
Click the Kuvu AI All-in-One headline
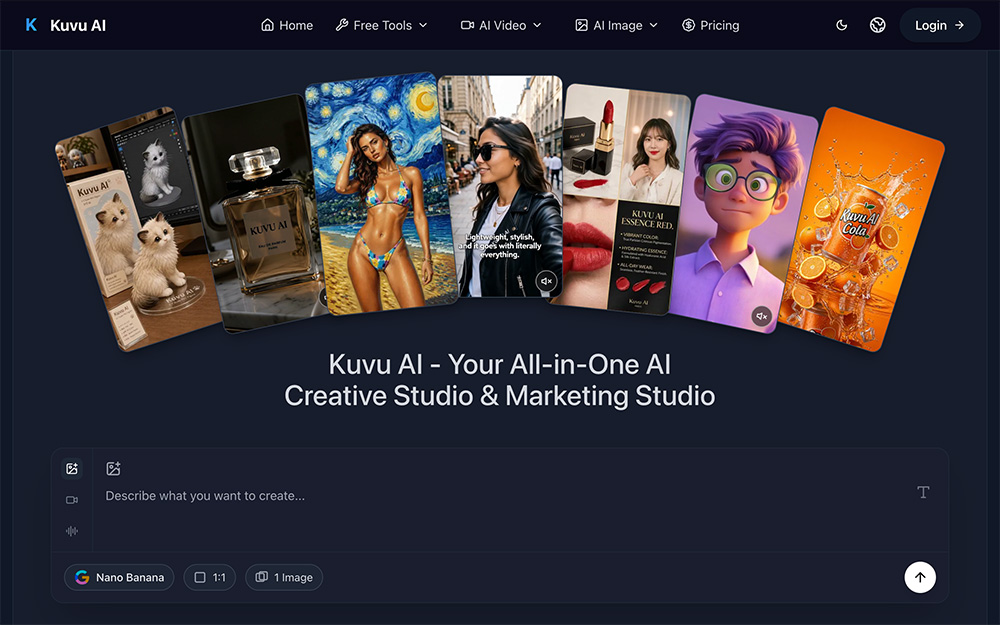(499, 365)
